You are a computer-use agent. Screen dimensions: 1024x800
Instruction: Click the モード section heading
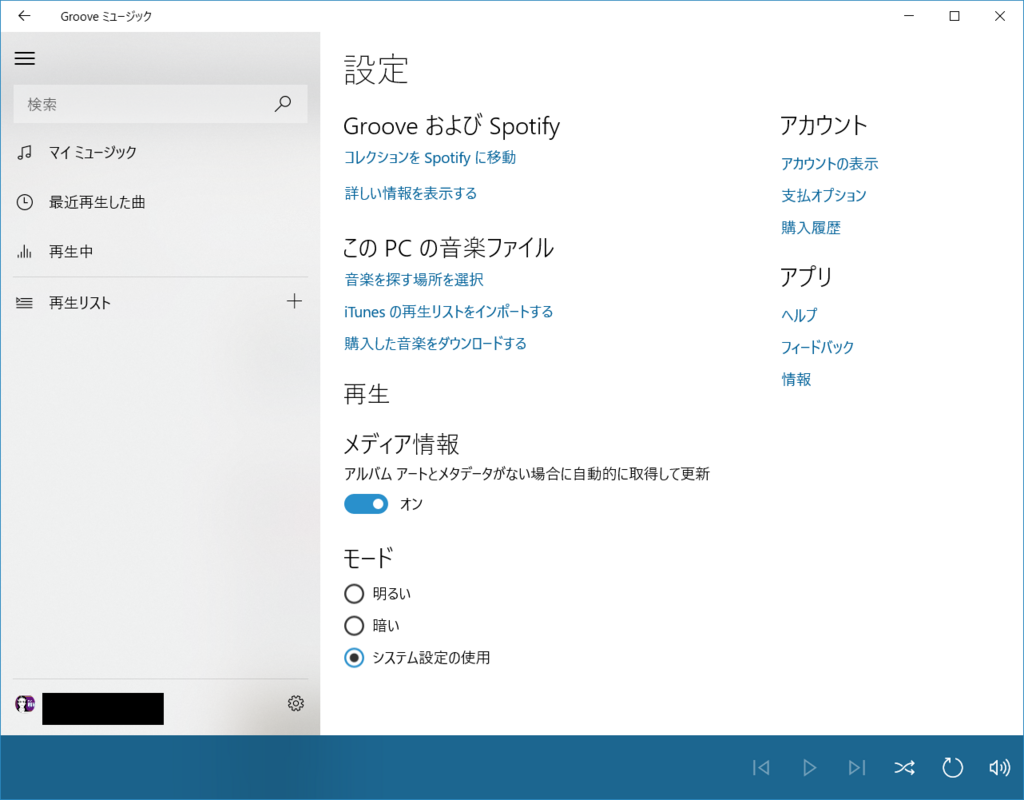pos(368,558)
